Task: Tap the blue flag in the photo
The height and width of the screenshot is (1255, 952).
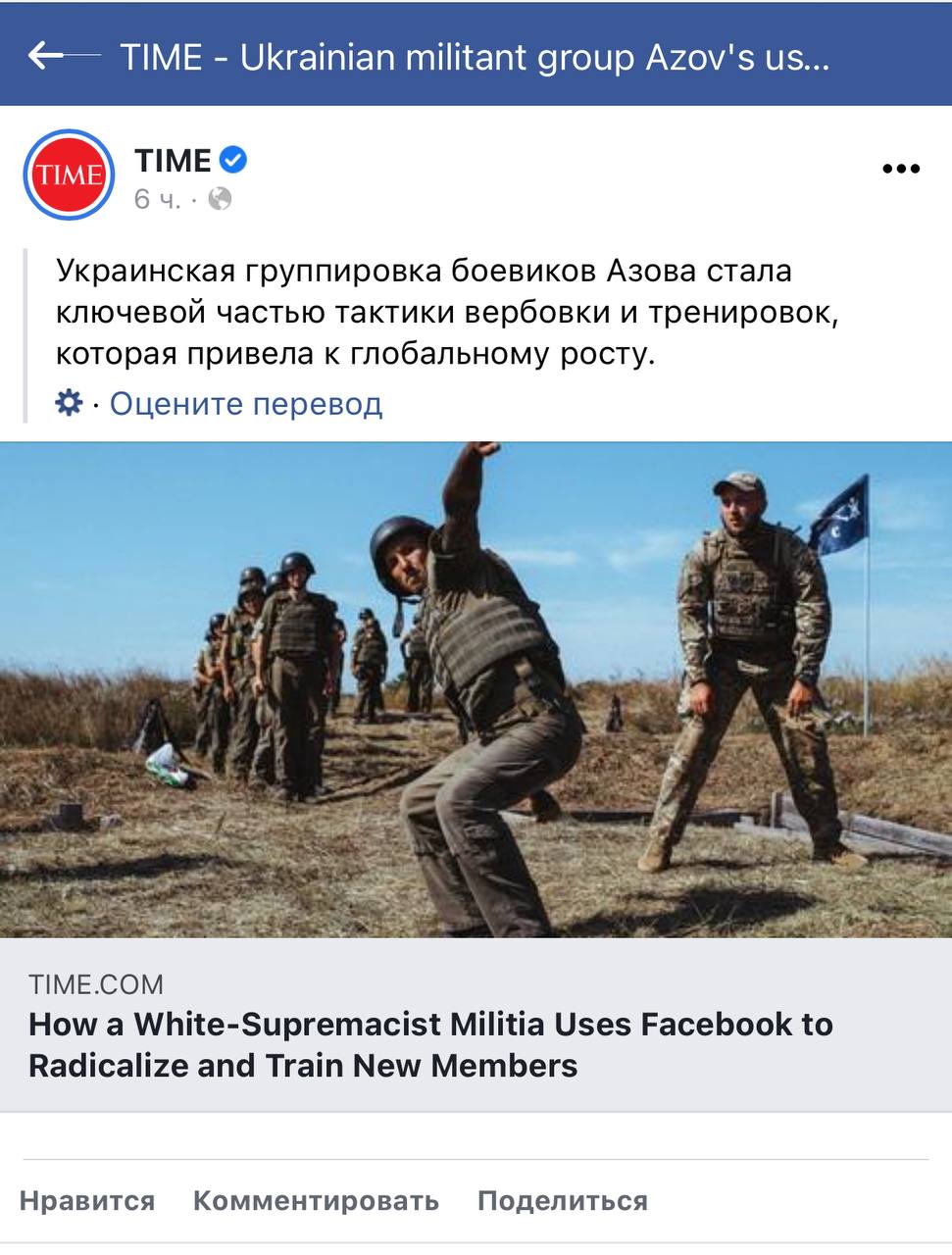Action: tap(839, 517)
